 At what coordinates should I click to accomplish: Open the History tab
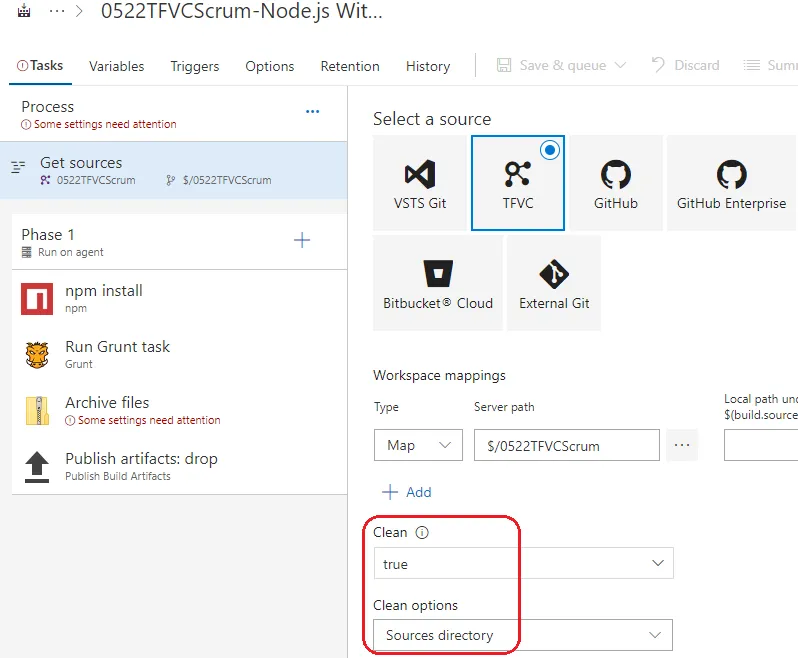click(428, 66)
